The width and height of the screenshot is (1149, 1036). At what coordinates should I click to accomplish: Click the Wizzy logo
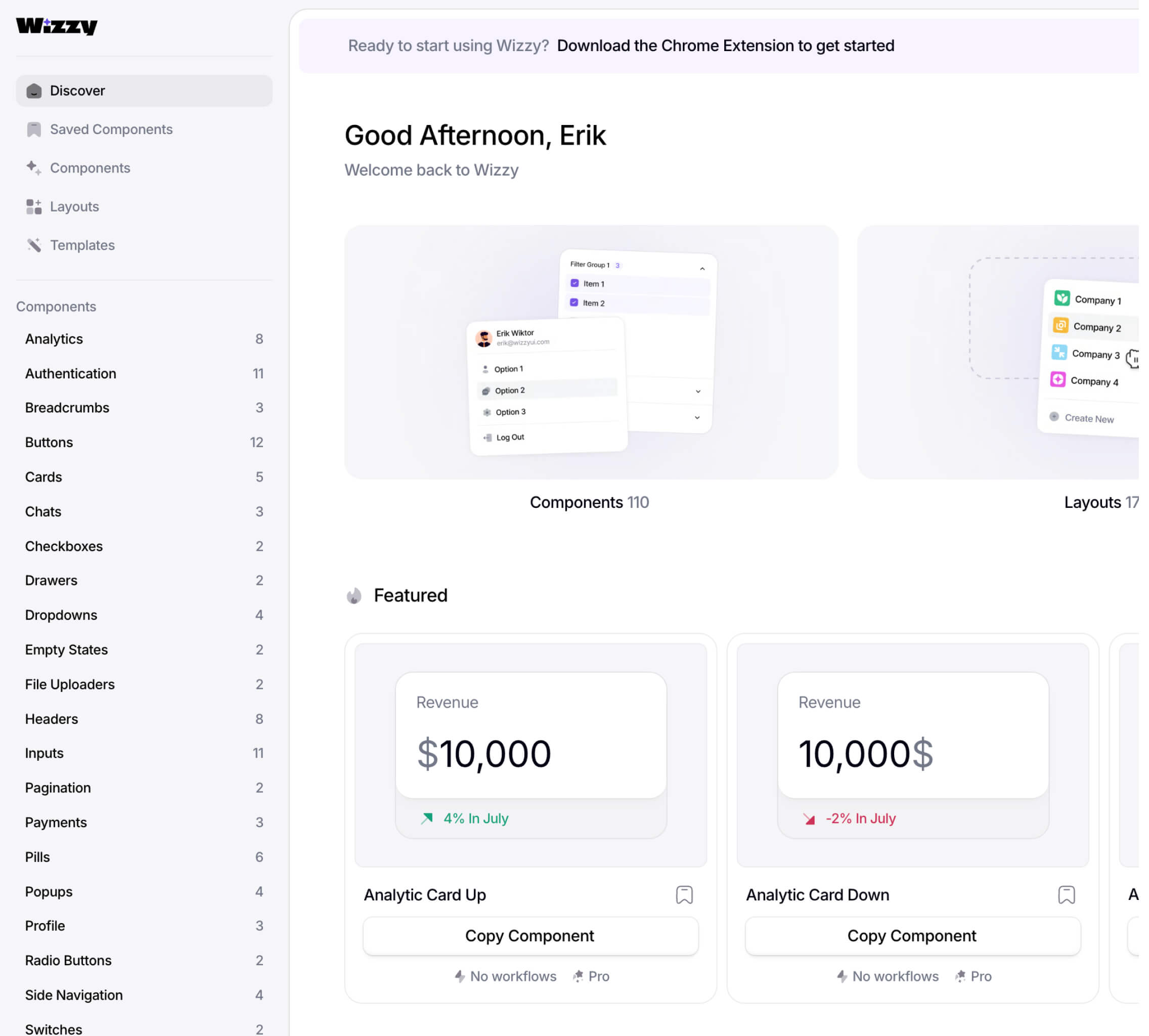(56, 26)
